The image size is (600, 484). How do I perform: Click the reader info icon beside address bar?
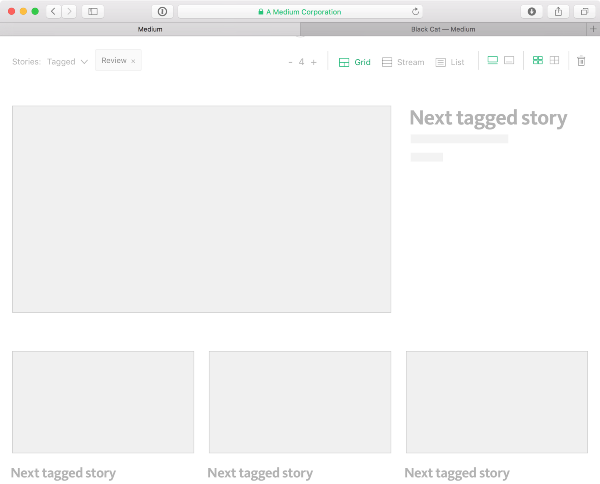click(162, 11)
